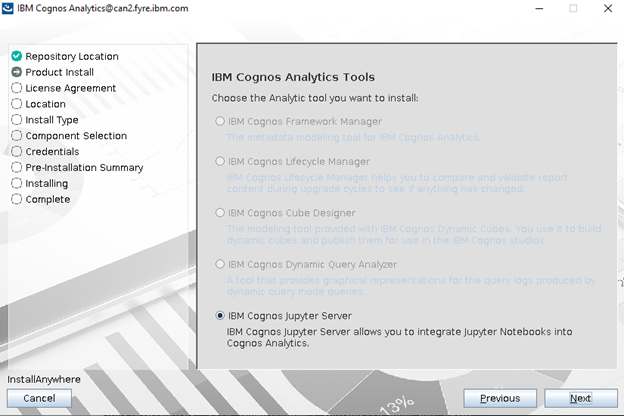The height and width of the screenshot is (416, 624).
Task: Click the Repository Location step label
Action: pyautogui.click(x=72, y=57)
